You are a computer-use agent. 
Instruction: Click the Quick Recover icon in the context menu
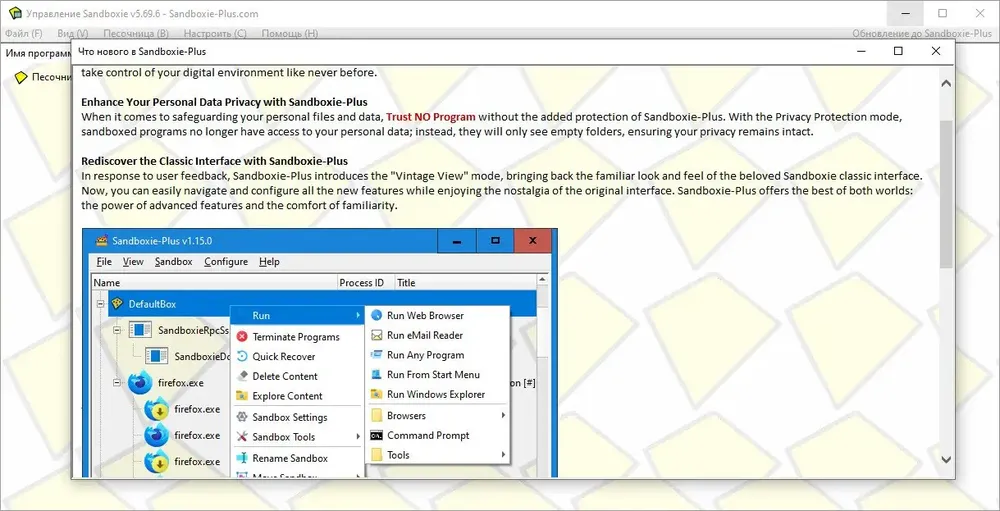(242, 357)
